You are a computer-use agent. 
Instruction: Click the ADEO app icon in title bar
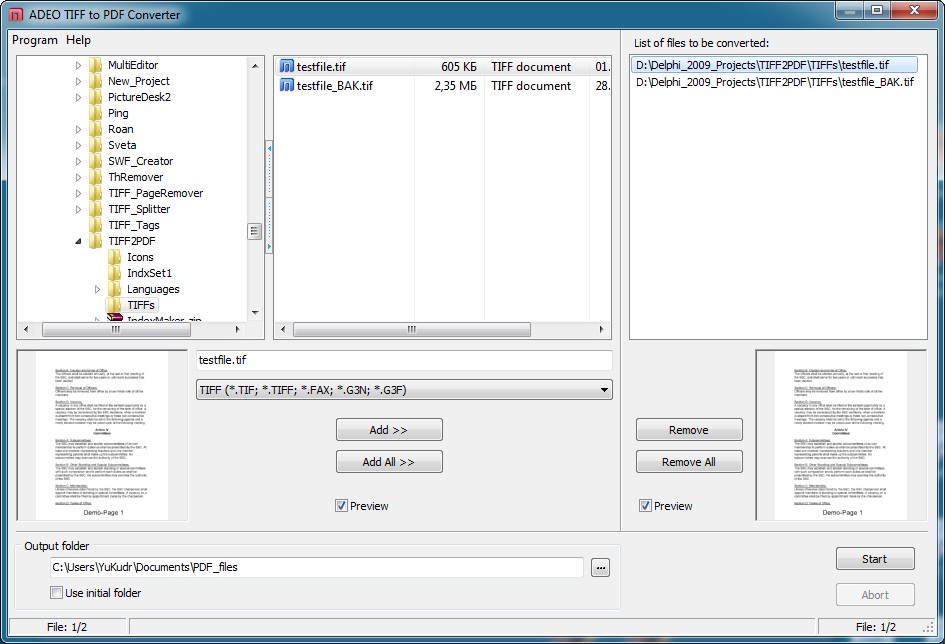click(x=16, y=14)
